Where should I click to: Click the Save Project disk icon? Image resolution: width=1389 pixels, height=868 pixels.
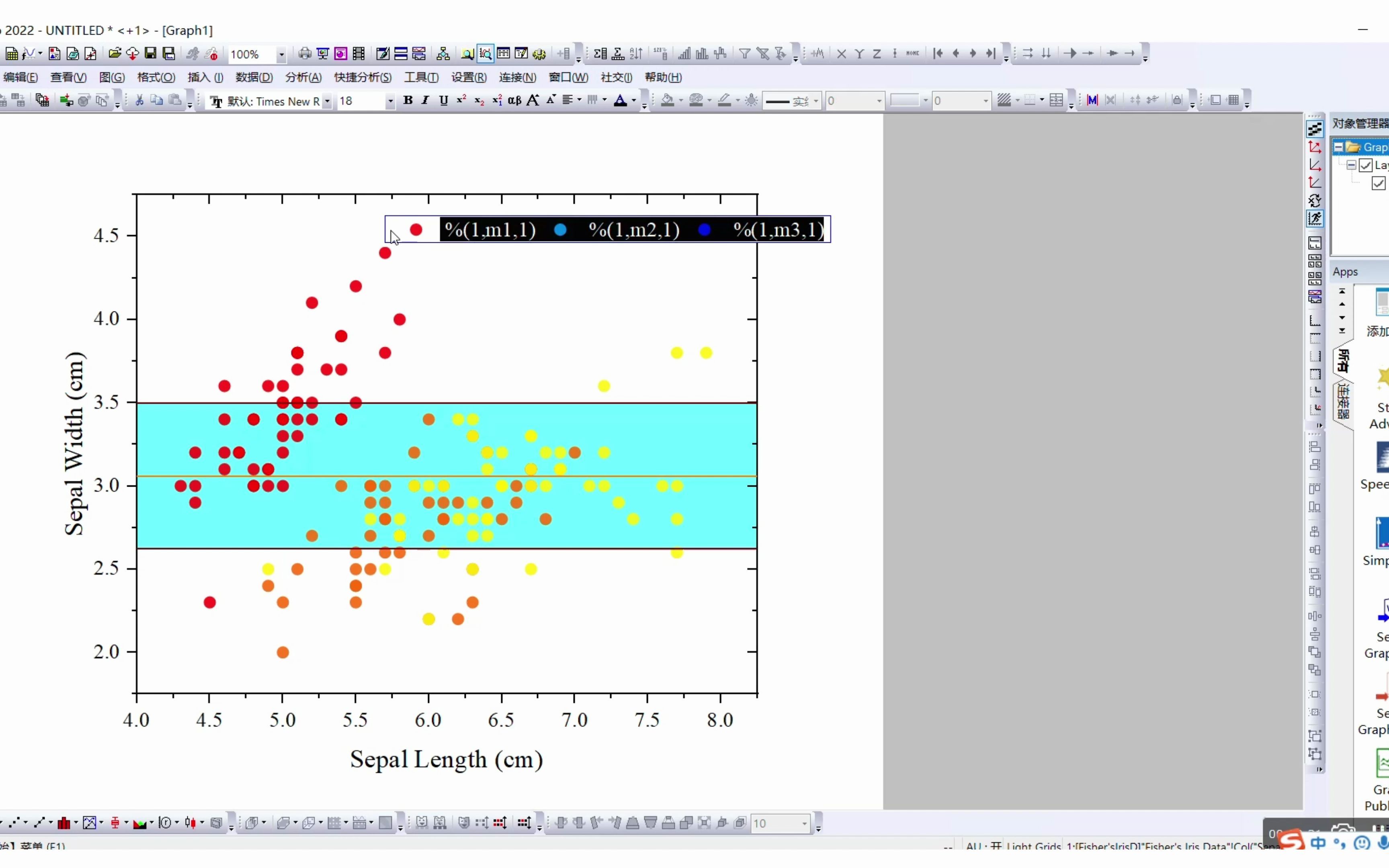150,53
